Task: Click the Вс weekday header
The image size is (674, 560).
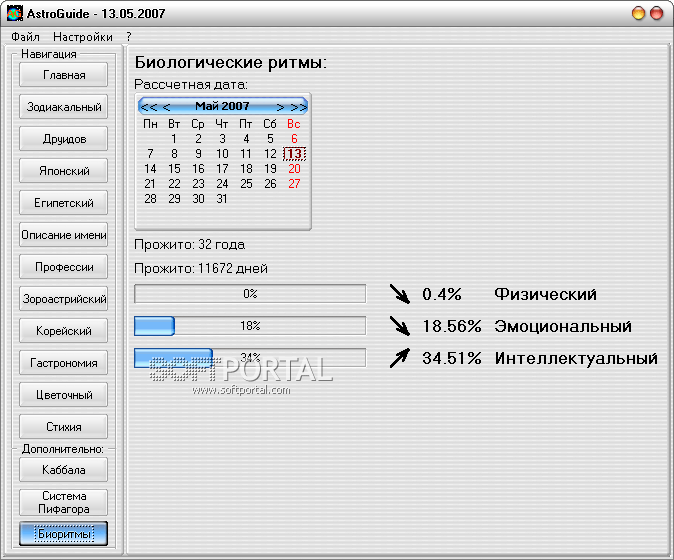Action: (294, 124)
